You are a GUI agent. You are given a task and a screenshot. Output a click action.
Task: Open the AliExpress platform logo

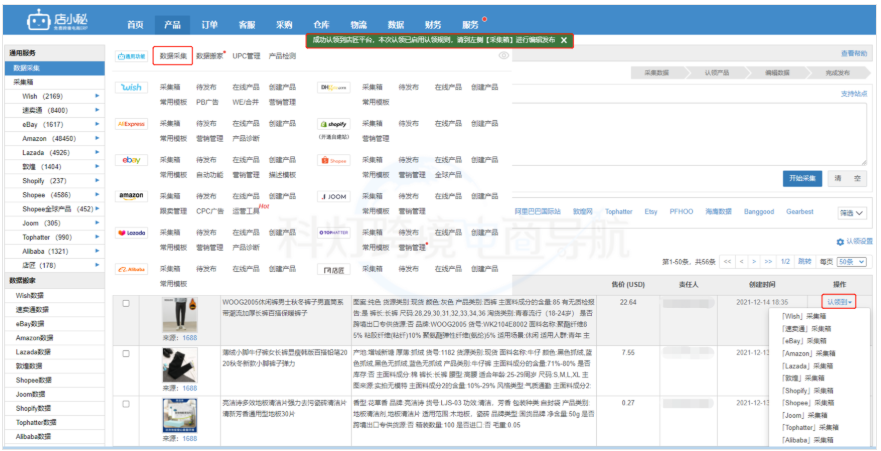[x=131, y=124]
